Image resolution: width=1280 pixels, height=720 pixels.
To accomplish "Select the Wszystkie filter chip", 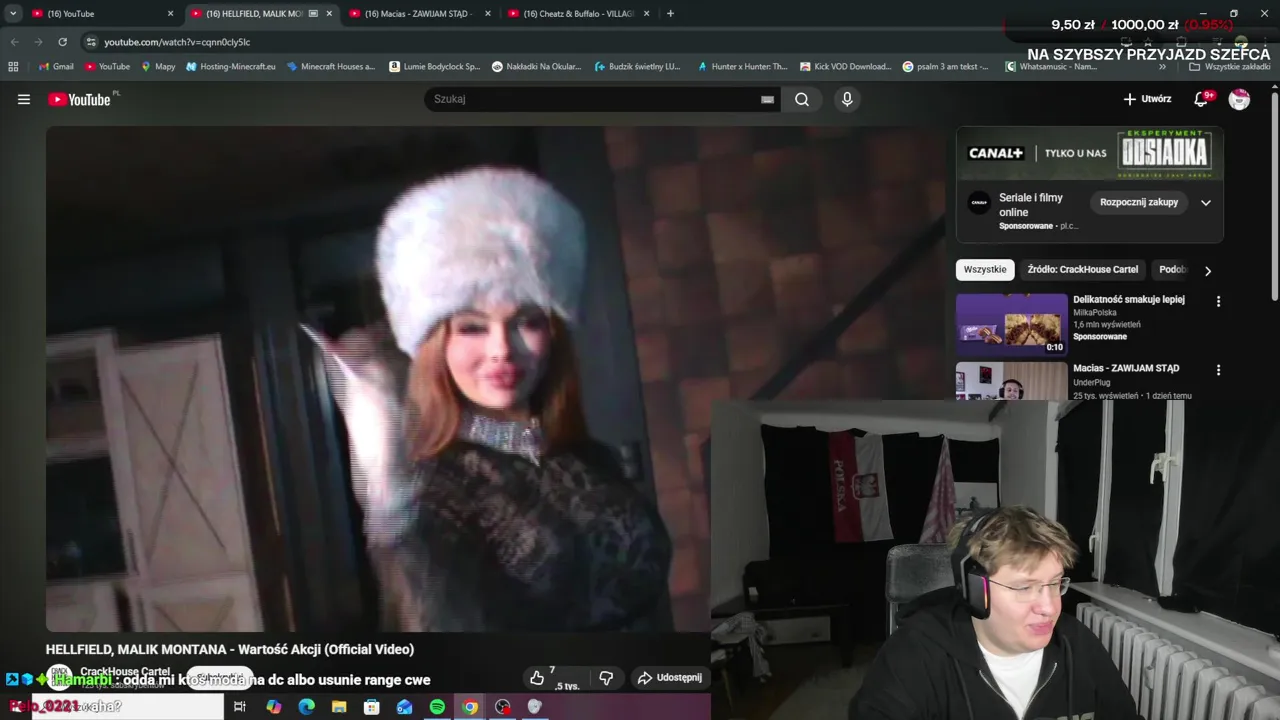I will coord(985,270).
